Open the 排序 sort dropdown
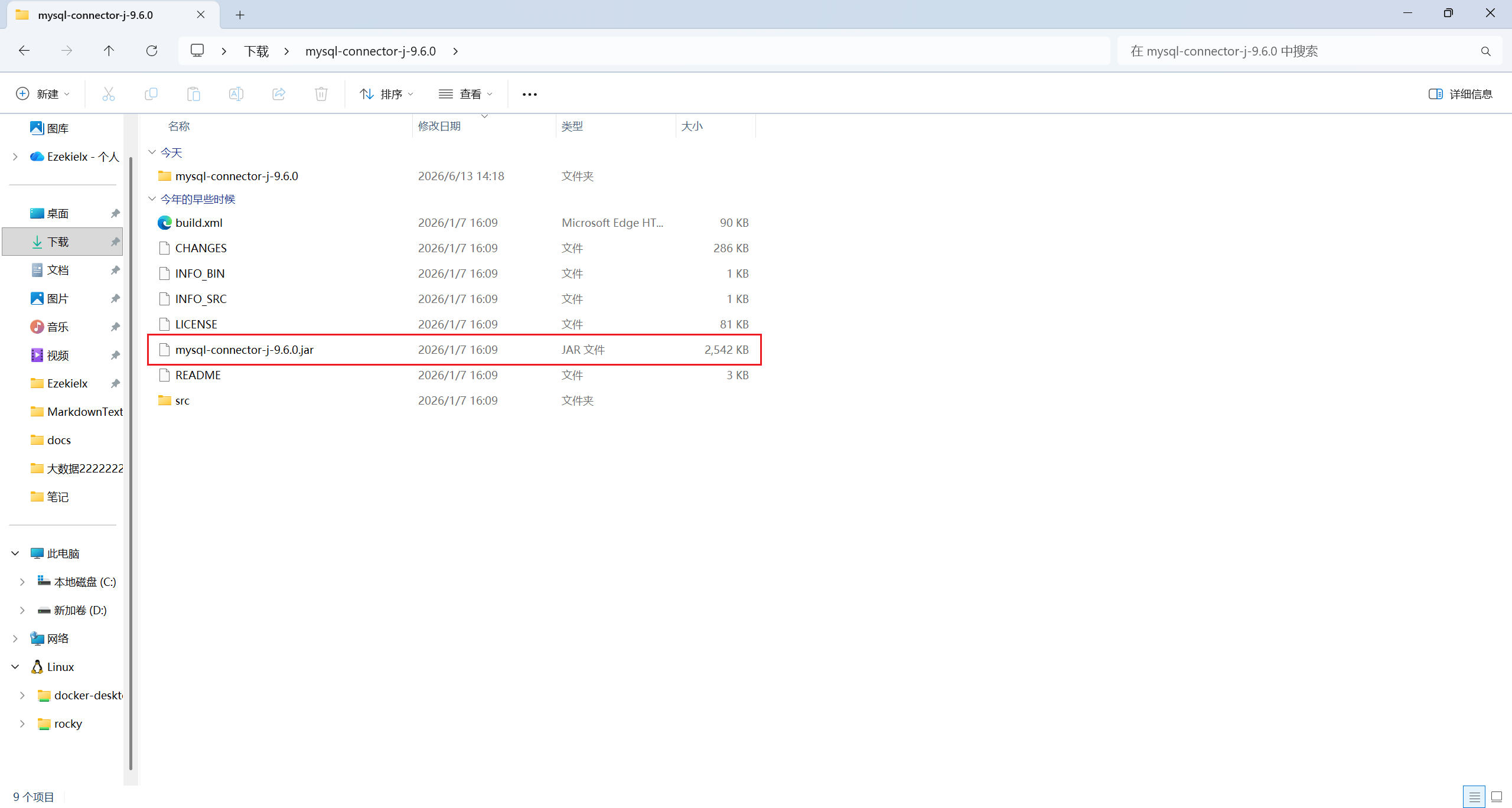This screenshot has width=1512, height=808. 387,94
